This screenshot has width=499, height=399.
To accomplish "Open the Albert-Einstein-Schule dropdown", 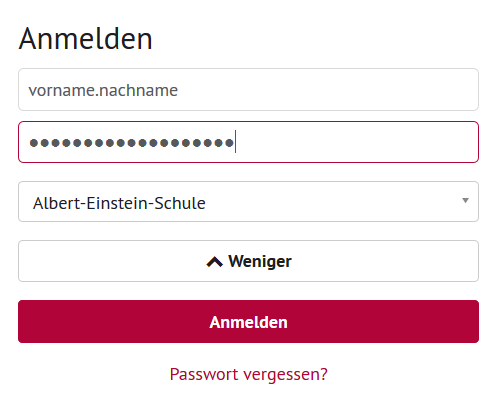I will coord(248,201).
